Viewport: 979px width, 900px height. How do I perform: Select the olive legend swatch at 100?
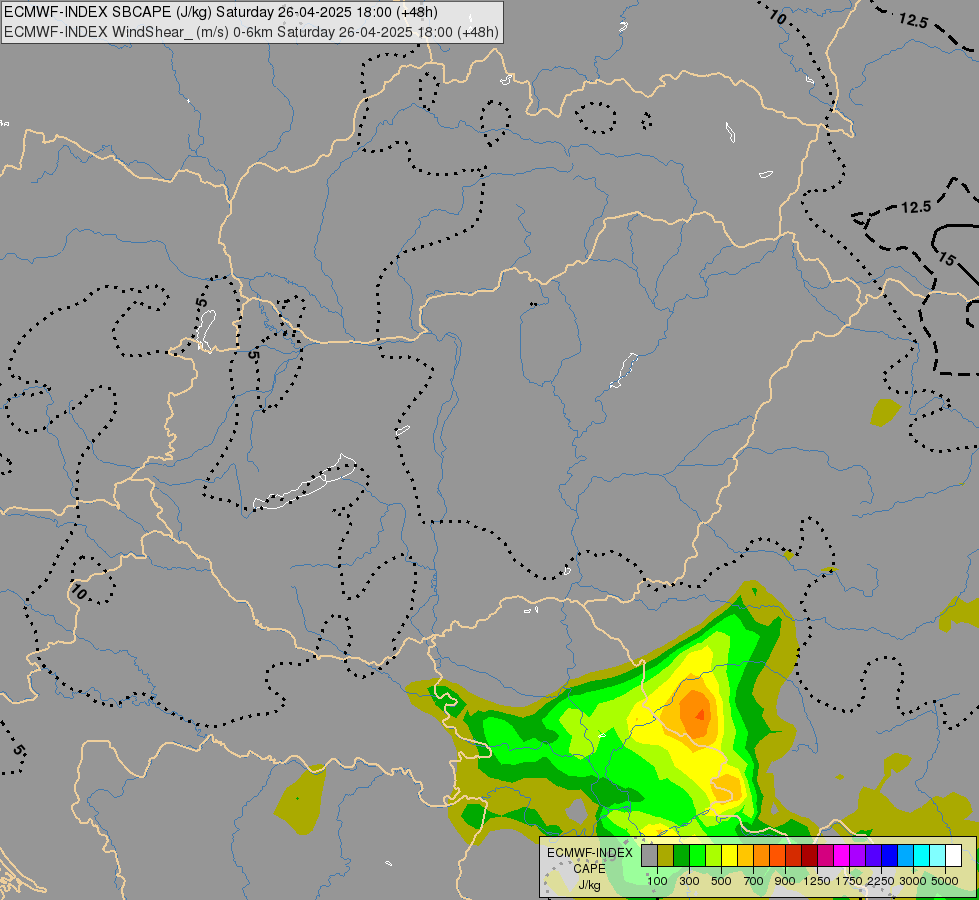(666, 856)
